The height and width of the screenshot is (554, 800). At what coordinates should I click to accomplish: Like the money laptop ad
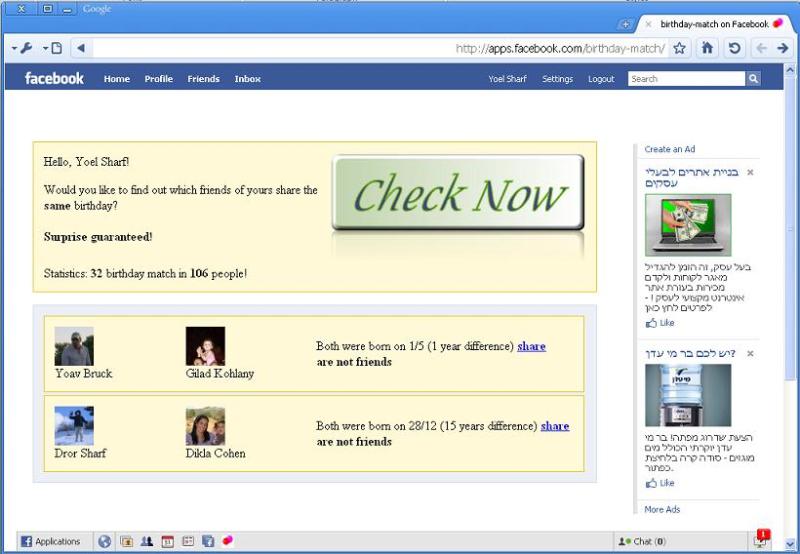[x=660, y=323]
